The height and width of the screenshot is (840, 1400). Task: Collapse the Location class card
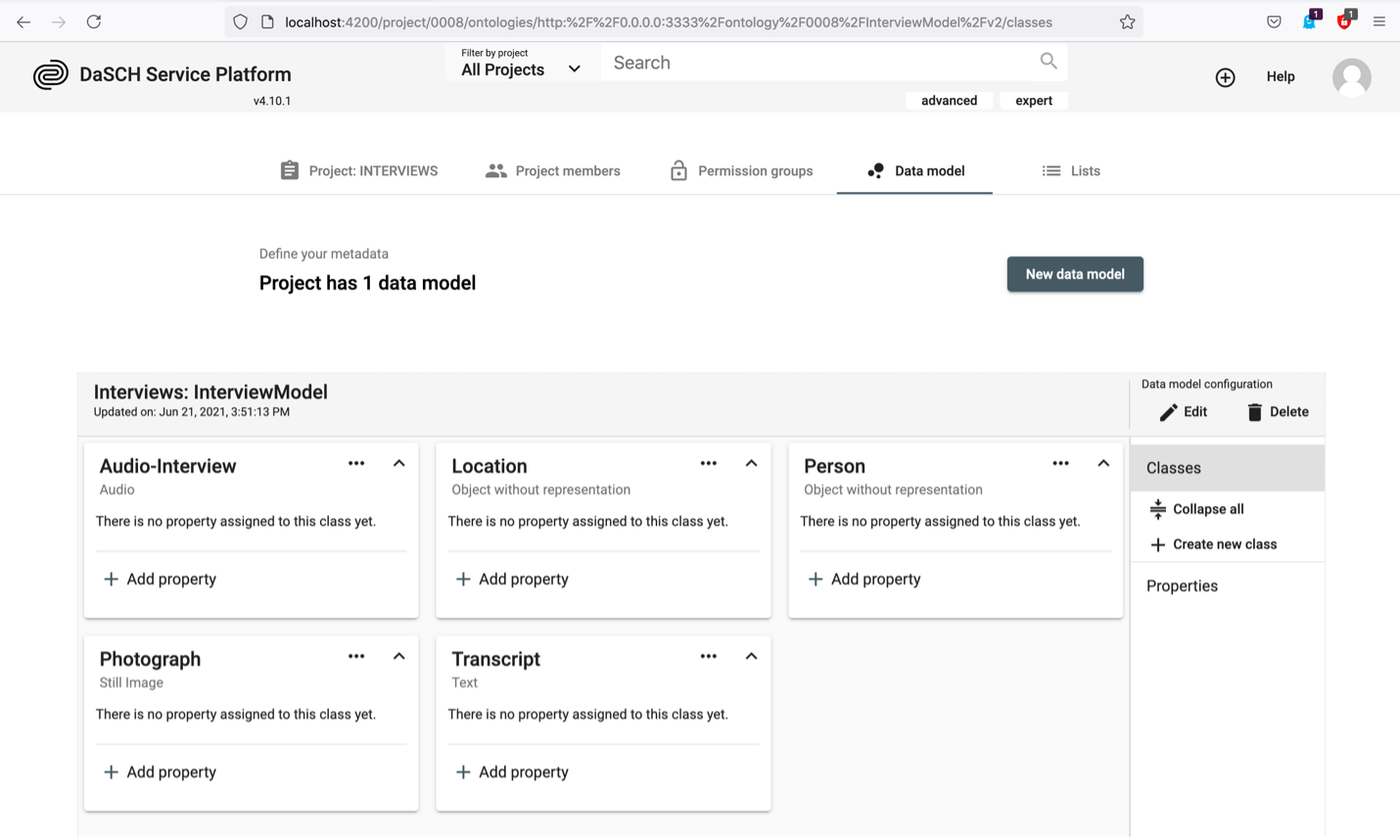[x=751, y=463]
